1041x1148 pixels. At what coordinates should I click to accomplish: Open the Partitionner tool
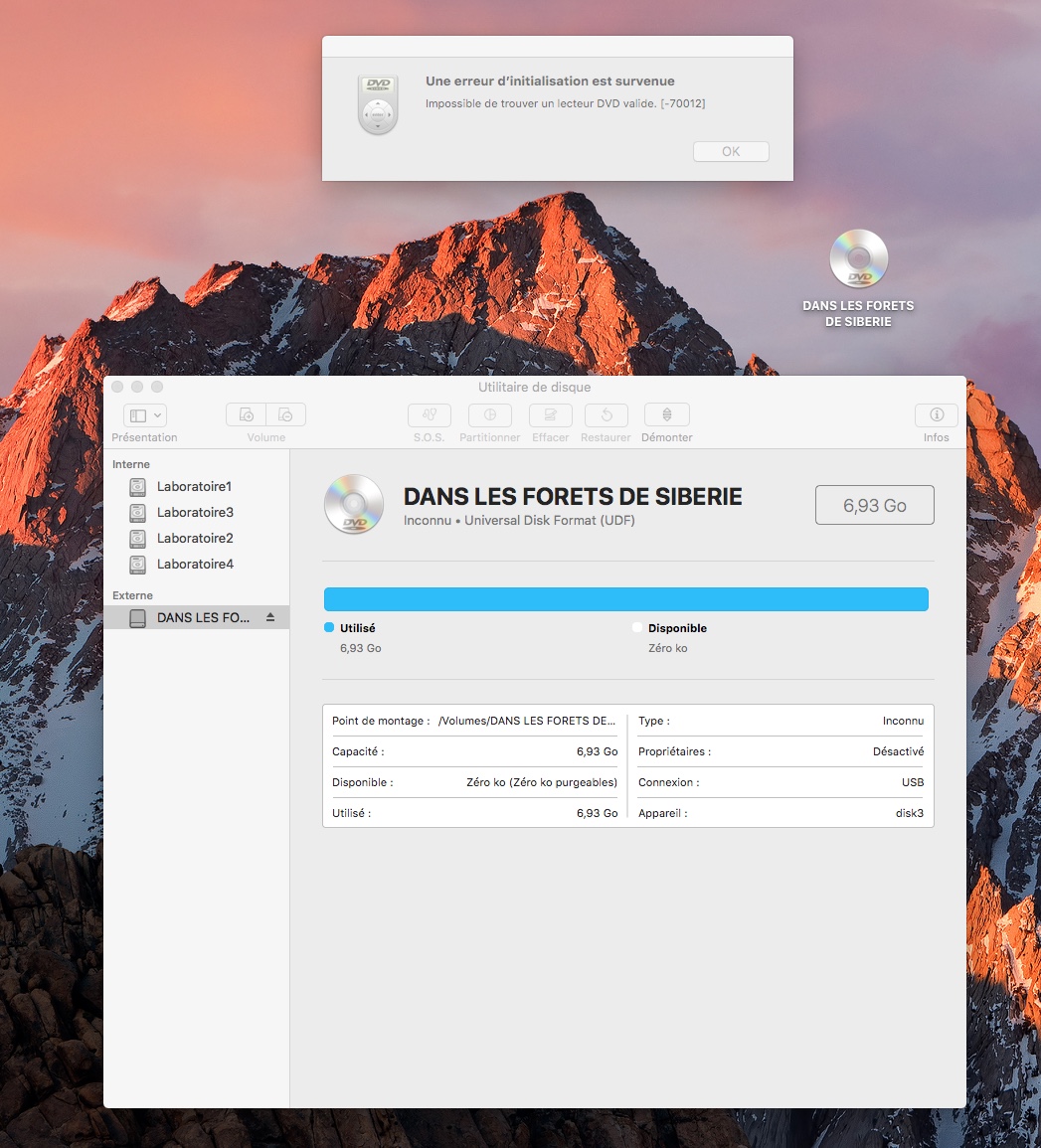coord(489,414)
